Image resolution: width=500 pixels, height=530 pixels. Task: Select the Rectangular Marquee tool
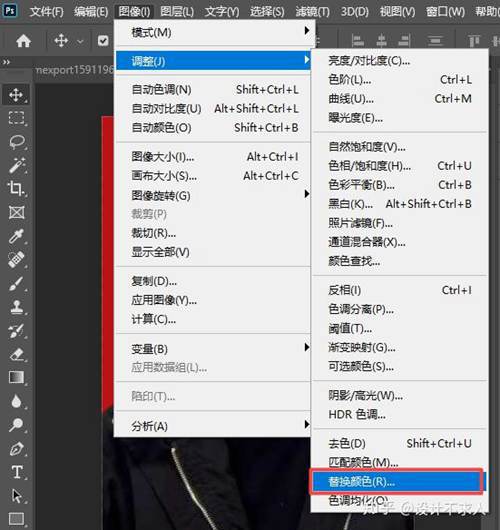(16, 118)
